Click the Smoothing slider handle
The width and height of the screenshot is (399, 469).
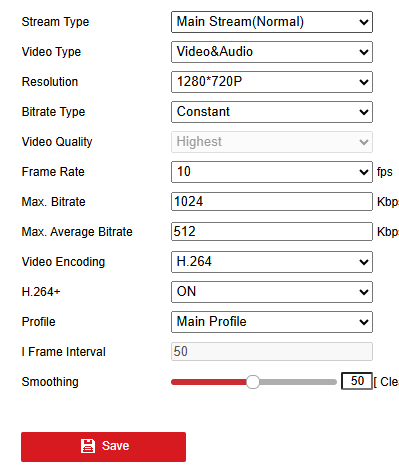[x=253, y=382]
